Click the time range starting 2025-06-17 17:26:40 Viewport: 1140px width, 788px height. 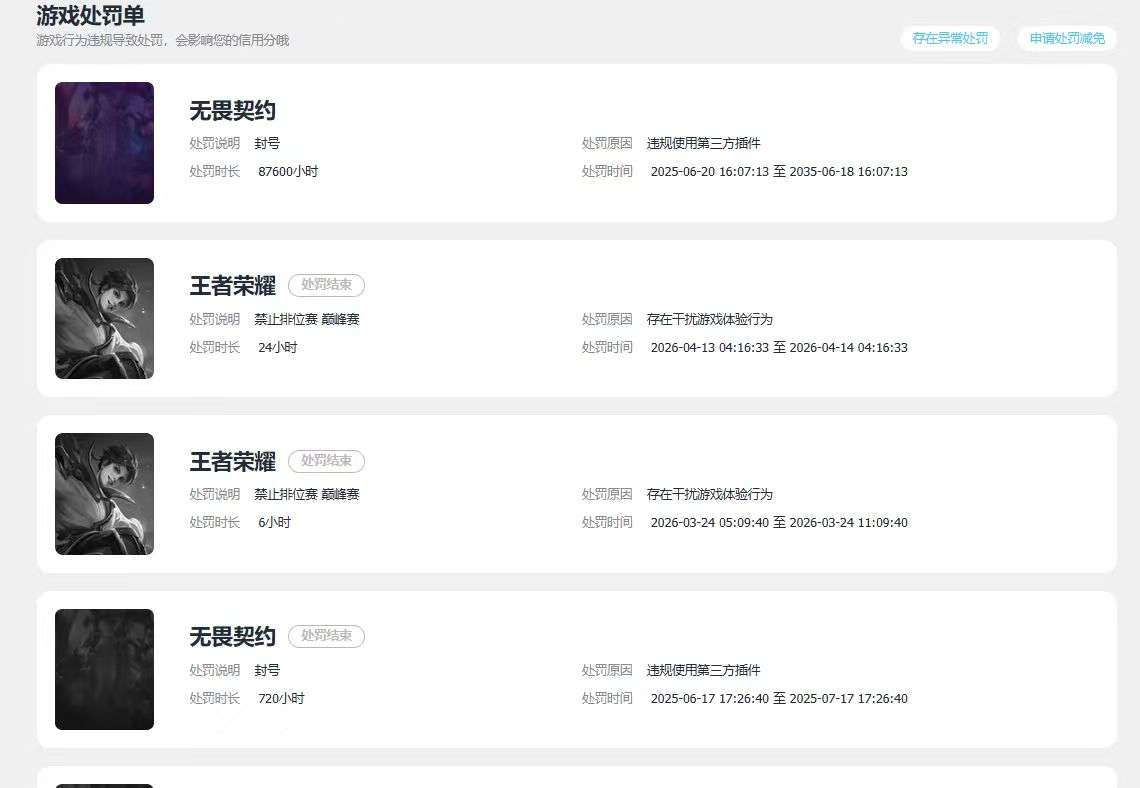(x=779, y=699)
